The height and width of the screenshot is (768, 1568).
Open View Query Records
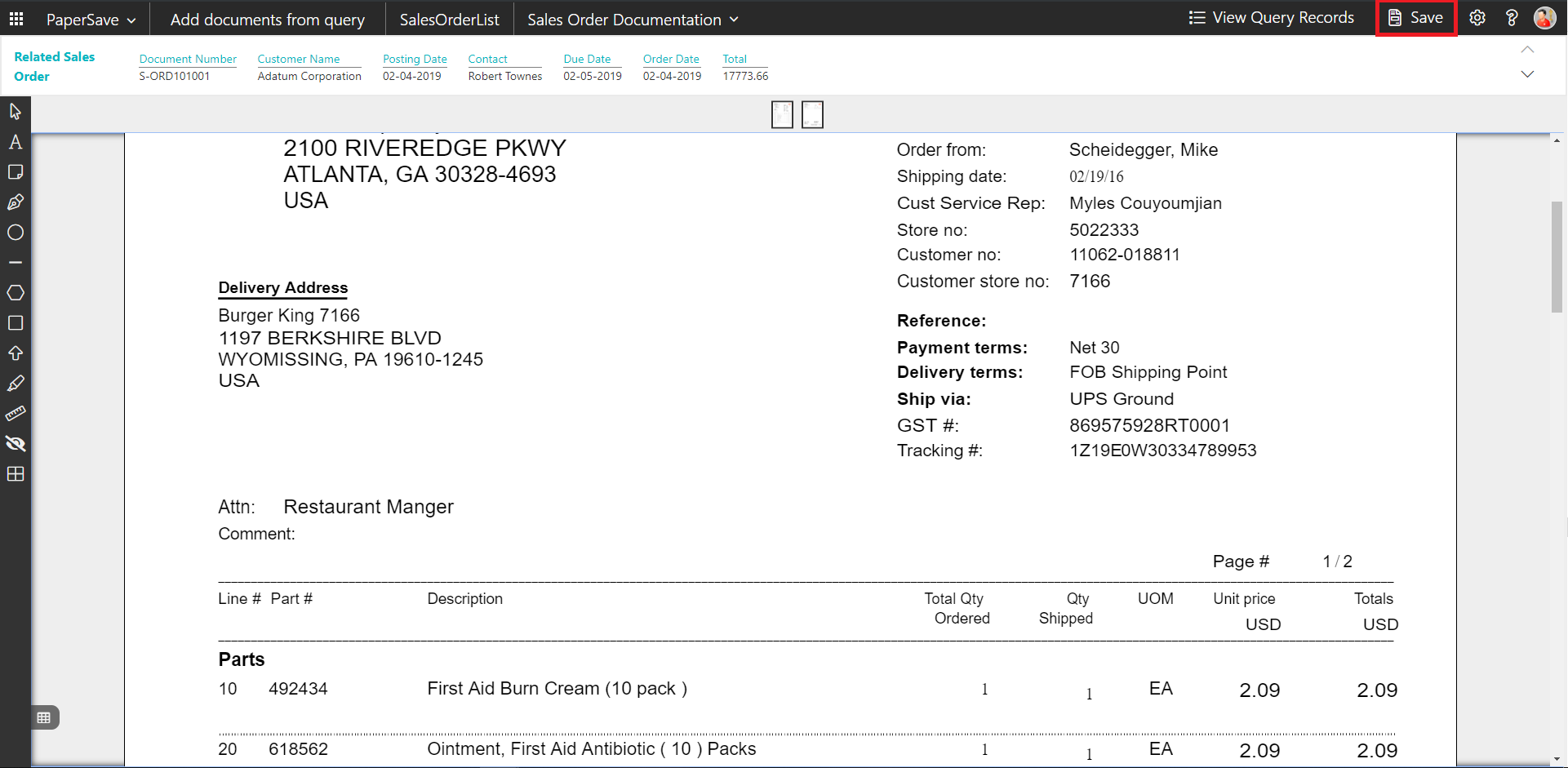1271,18
